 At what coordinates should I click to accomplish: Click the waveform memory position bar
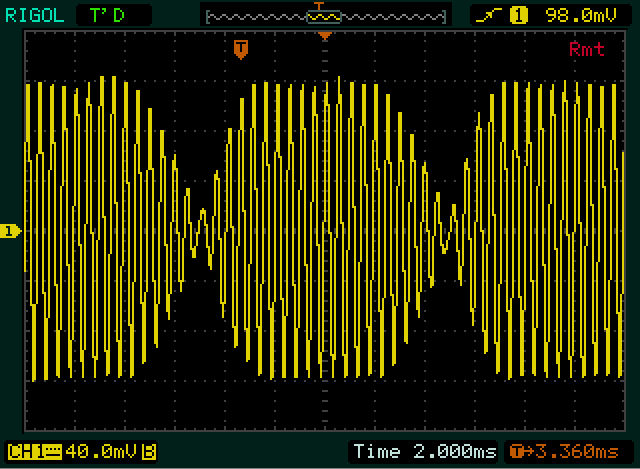(324, 16)
